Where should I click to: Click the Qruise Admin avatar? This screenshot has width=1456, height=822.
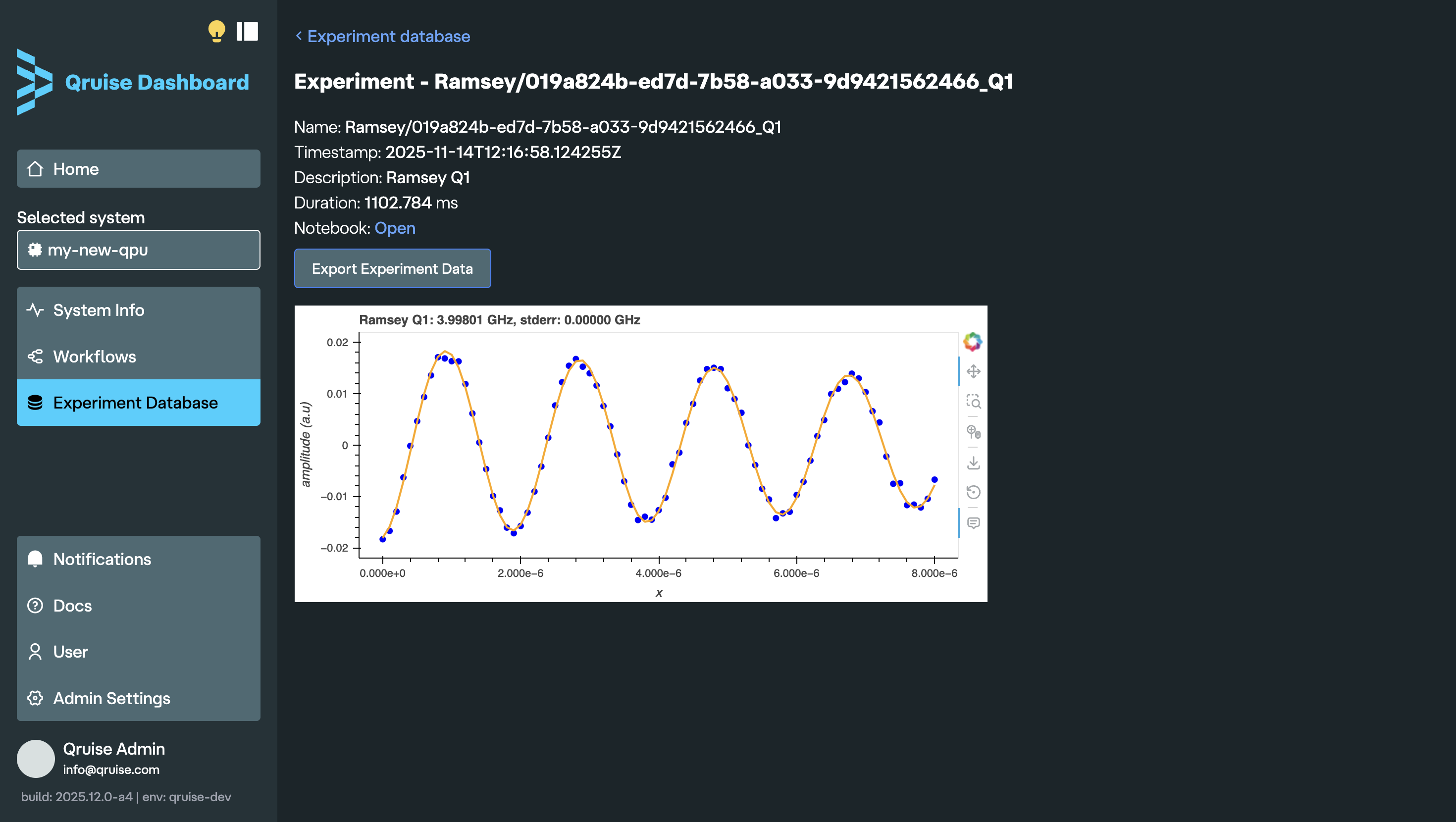pos(36,758)
